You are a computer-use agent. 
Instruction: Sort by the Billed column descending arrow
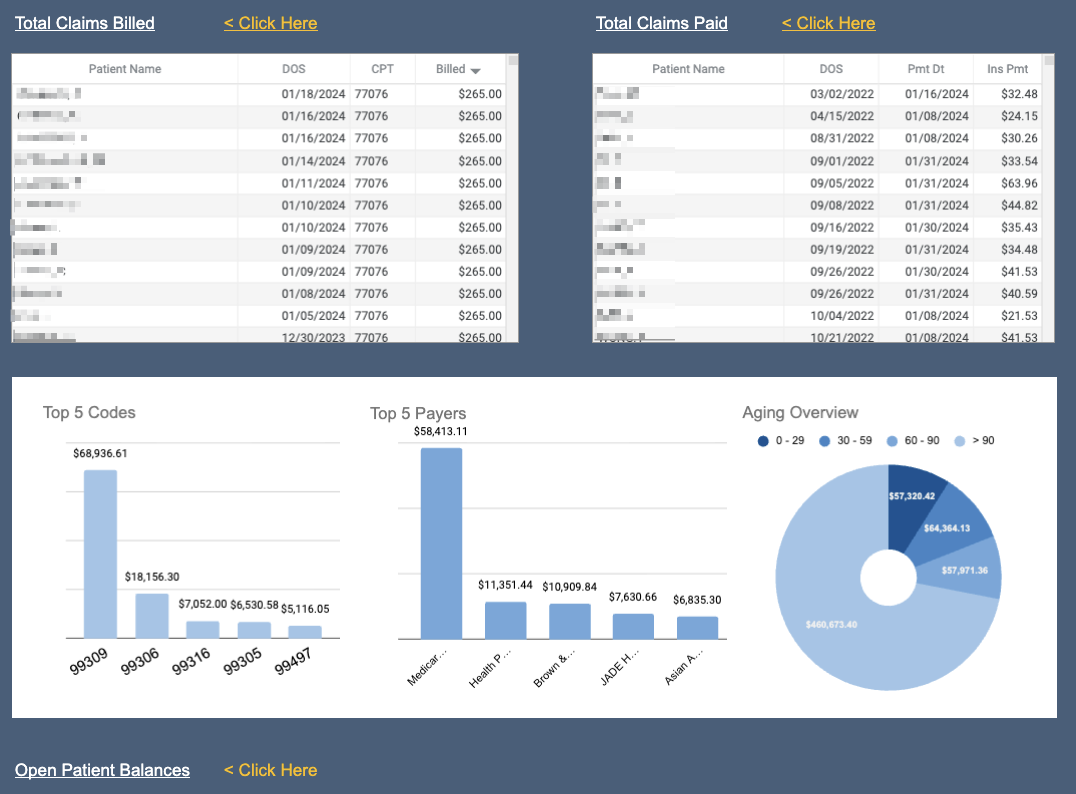(476, 70)
